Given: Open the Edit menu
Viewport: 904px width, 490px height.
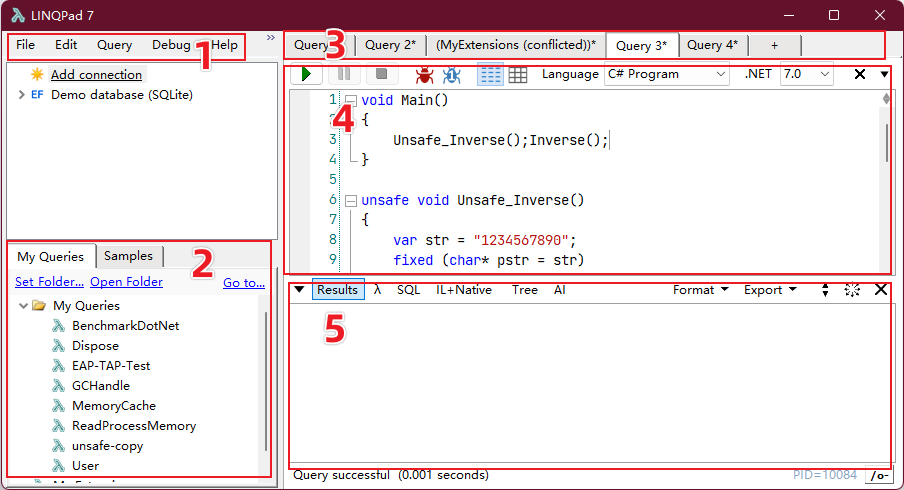Looking at the screenshot, I should tap(66, 45).
